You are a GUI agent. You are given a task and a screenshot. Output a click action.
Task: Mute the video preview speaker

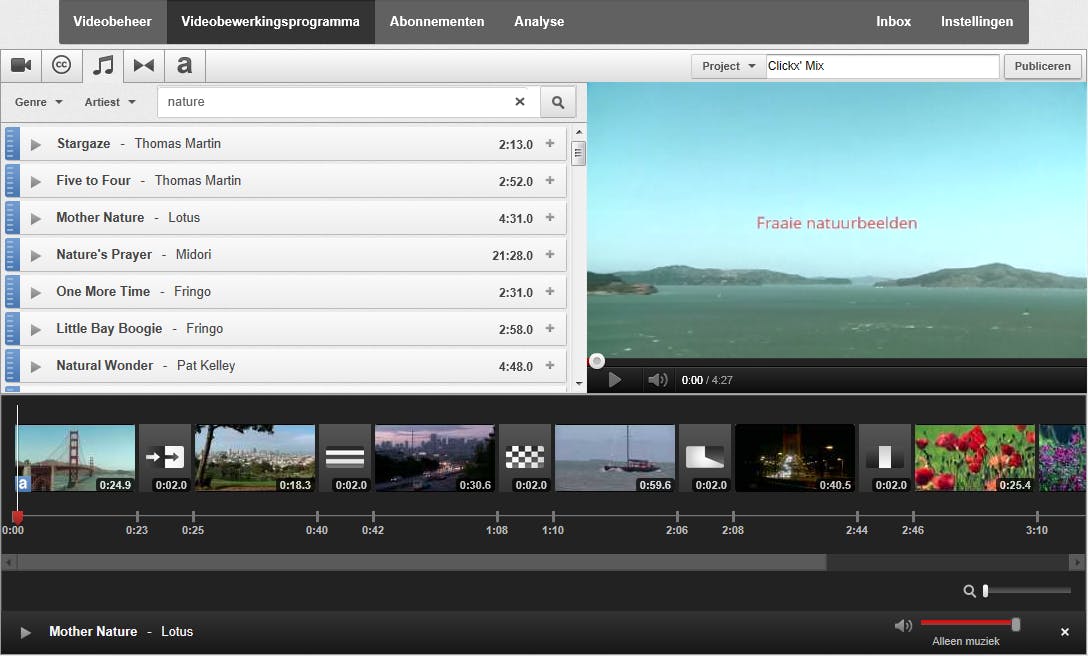pos(657,380)
